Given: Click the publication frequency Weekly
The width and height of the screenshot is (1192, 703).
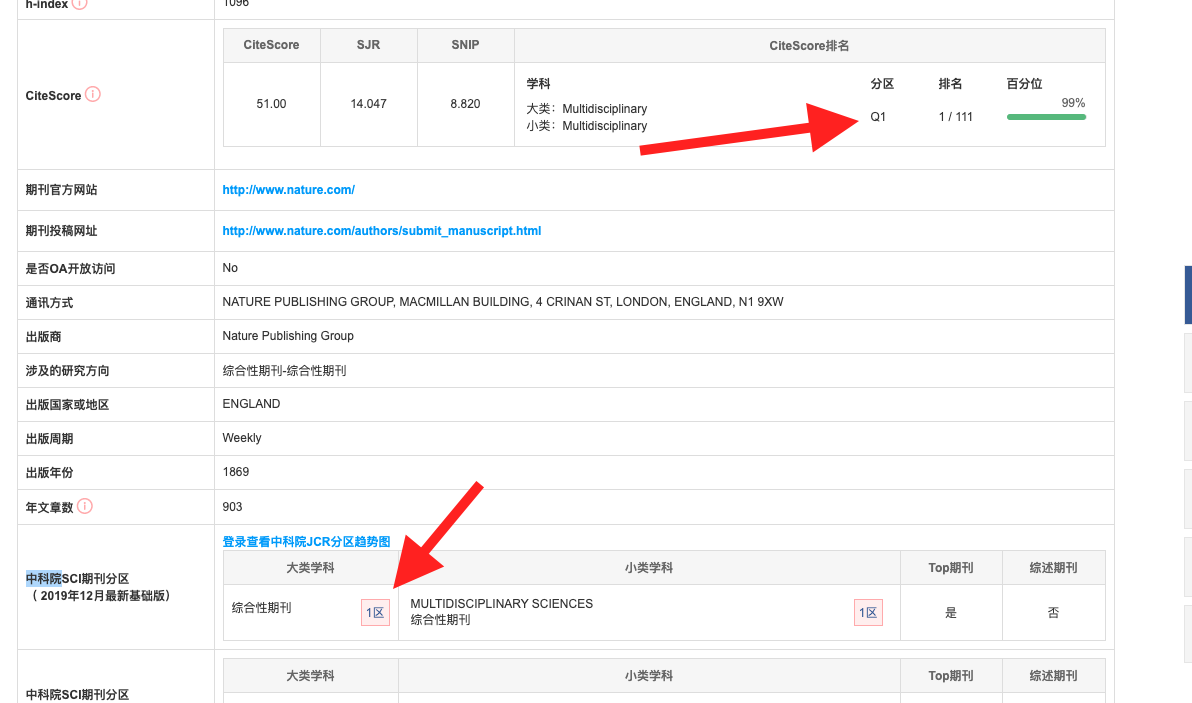Looking at the screenshot, I should click(x=242, y=438).
